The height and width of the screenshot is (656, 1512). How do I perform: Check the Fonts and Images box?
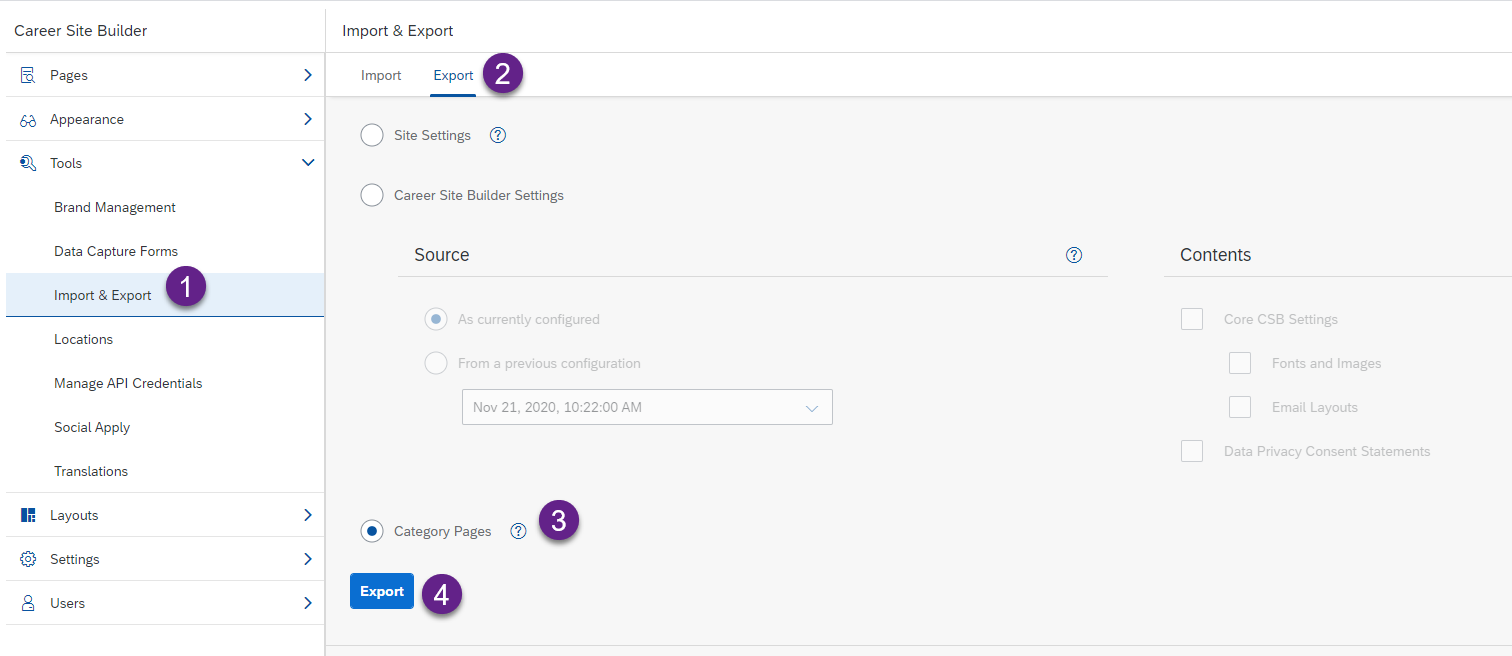pos(1240,363)
